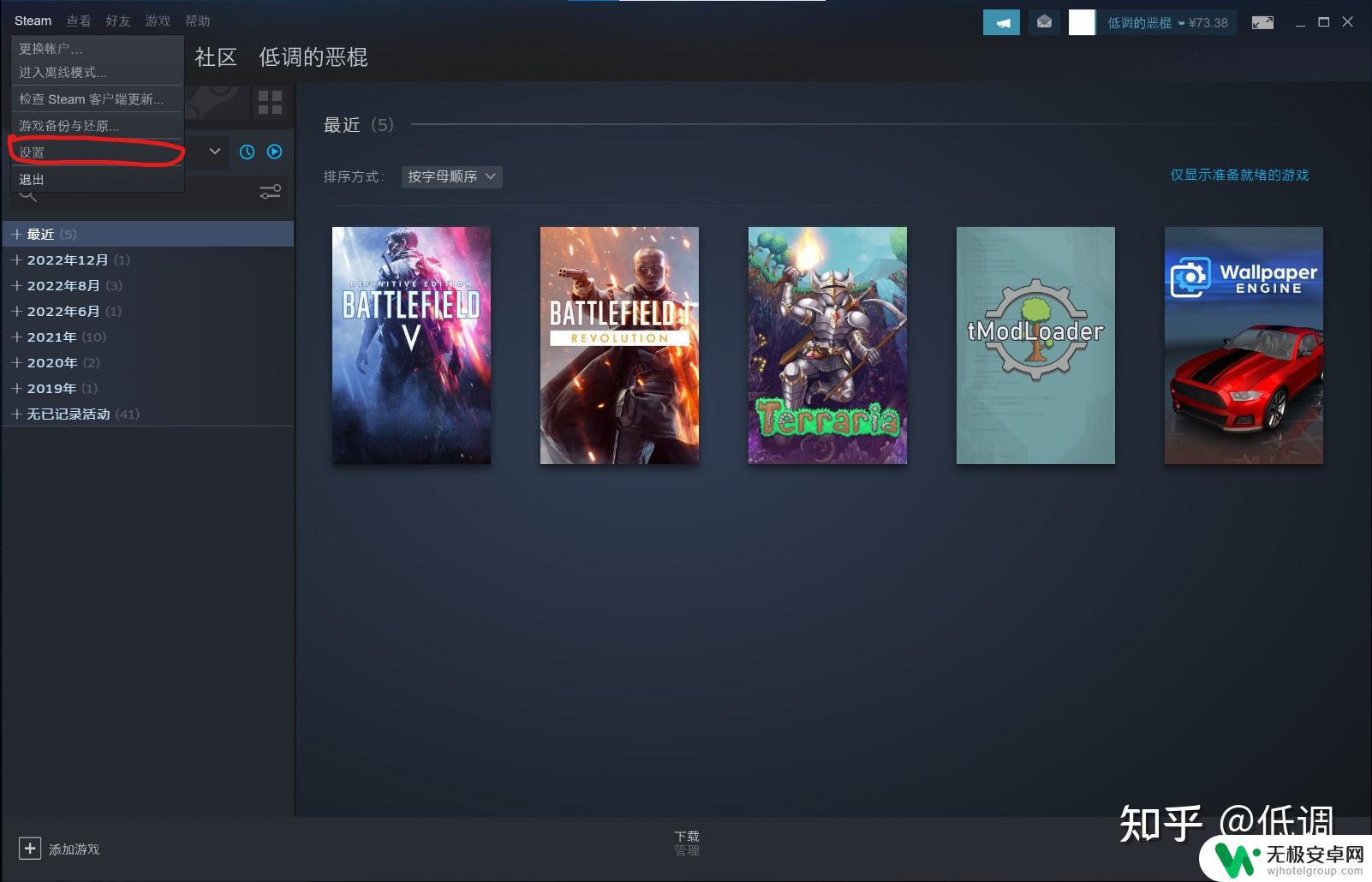This screenshot has width=1372, height=882.
Task: Click the user avatar thumbnail
Action: [1082, 22]
